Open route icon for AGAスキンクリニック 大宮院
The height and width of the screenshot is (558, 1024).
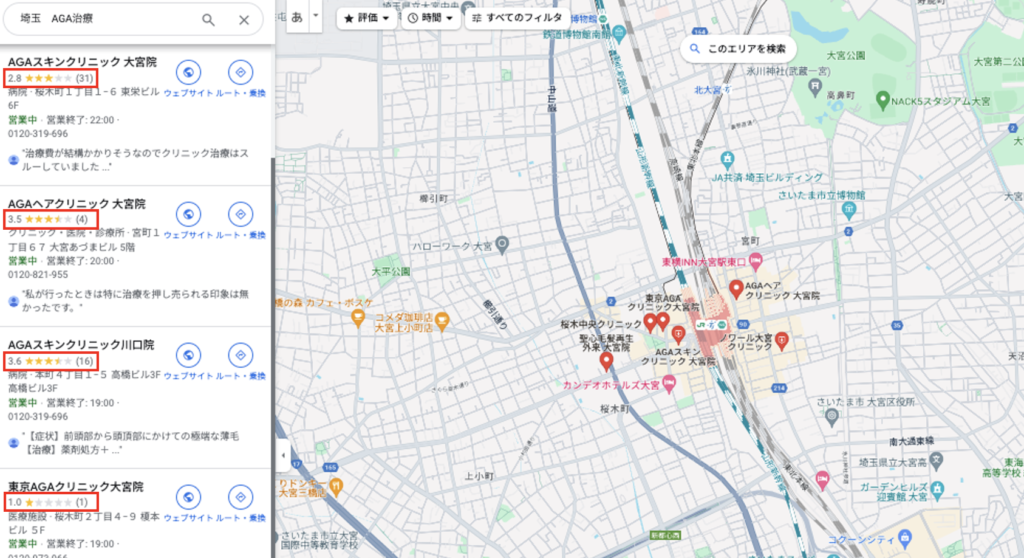click(x=240, y=73)
